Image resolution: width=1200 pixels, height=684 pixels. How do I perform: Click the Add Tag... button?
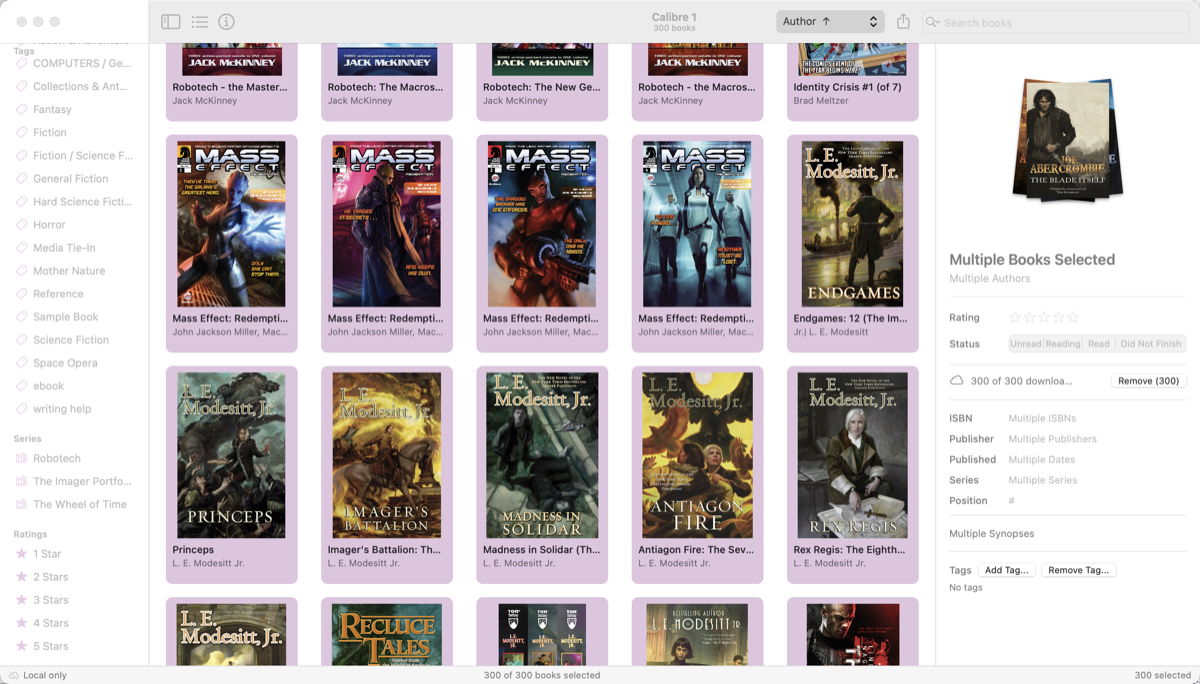tap(1006, 570)
